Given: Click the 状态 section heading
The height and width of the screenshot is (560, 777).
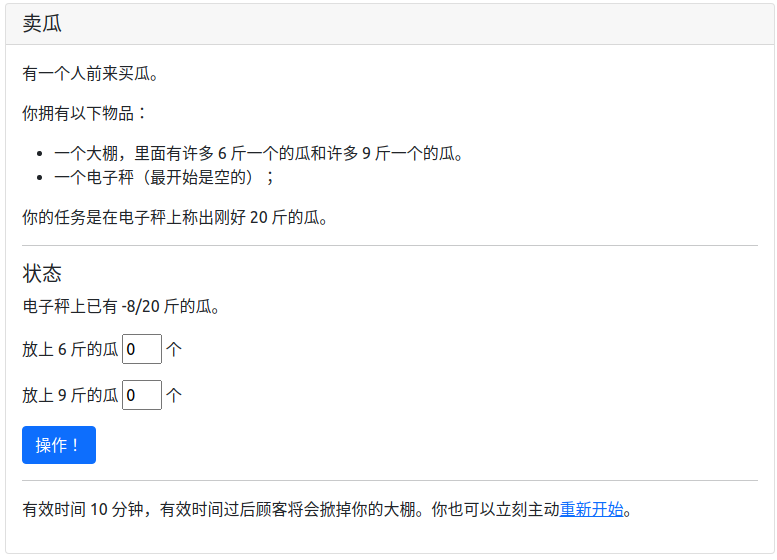Looking at the screenshot, I should [42, 274].
